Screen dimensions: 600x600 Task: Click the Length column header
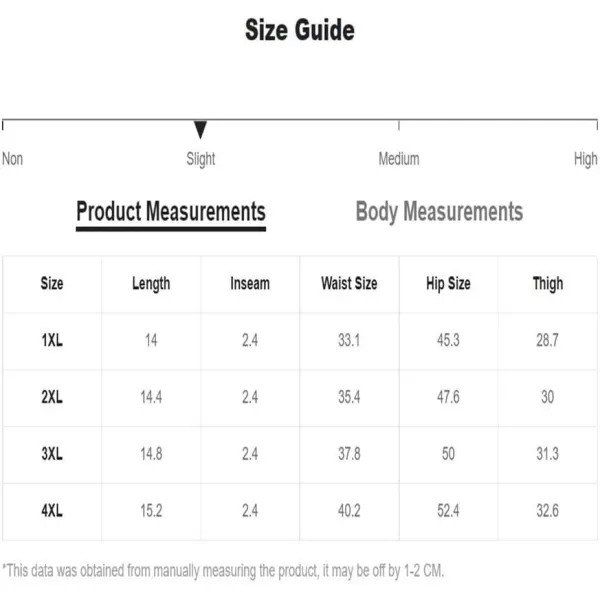pos(151,284)
